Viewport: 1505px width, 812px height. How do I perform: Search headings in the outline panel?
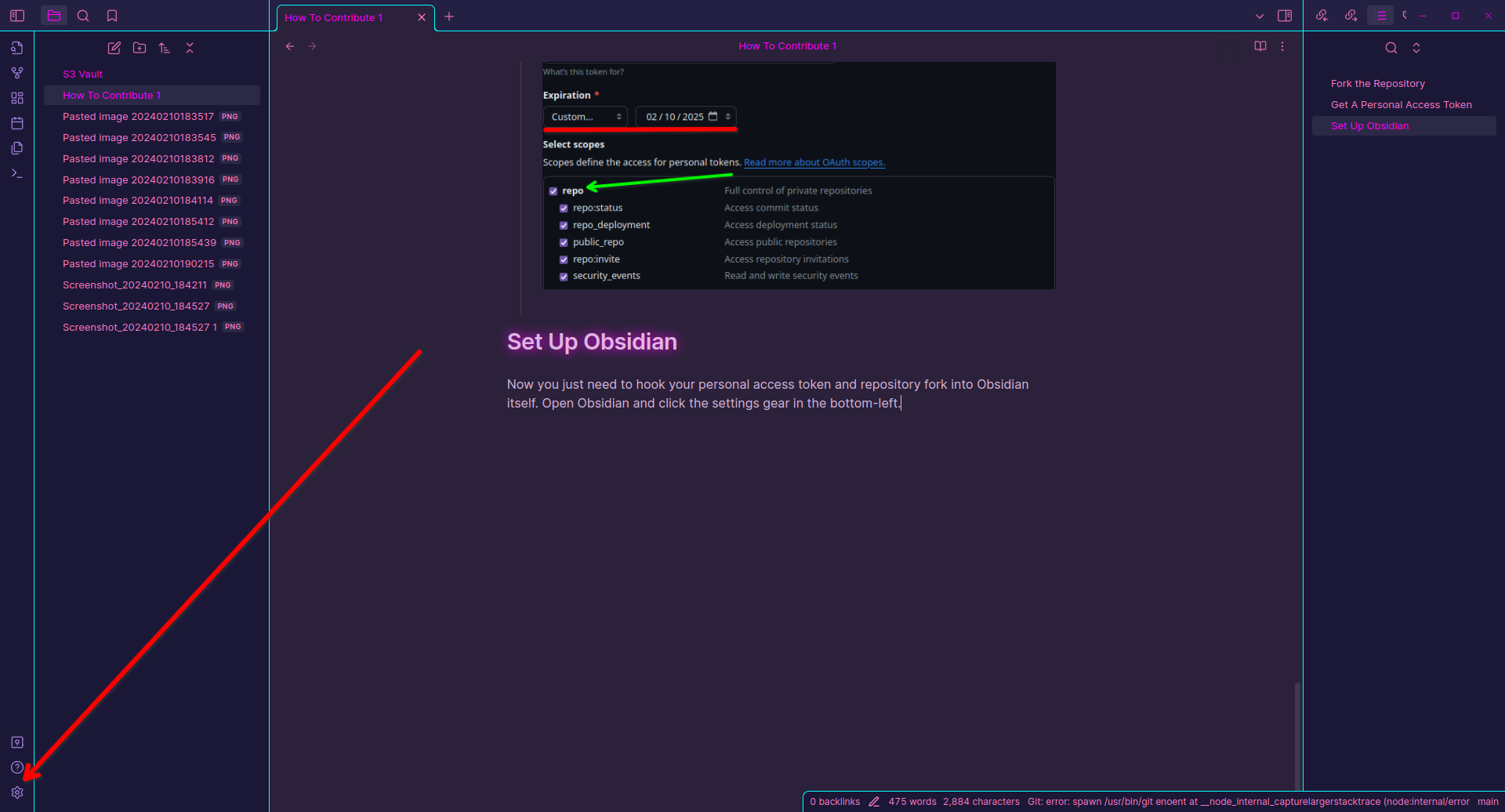click(x=1391, y=48)
